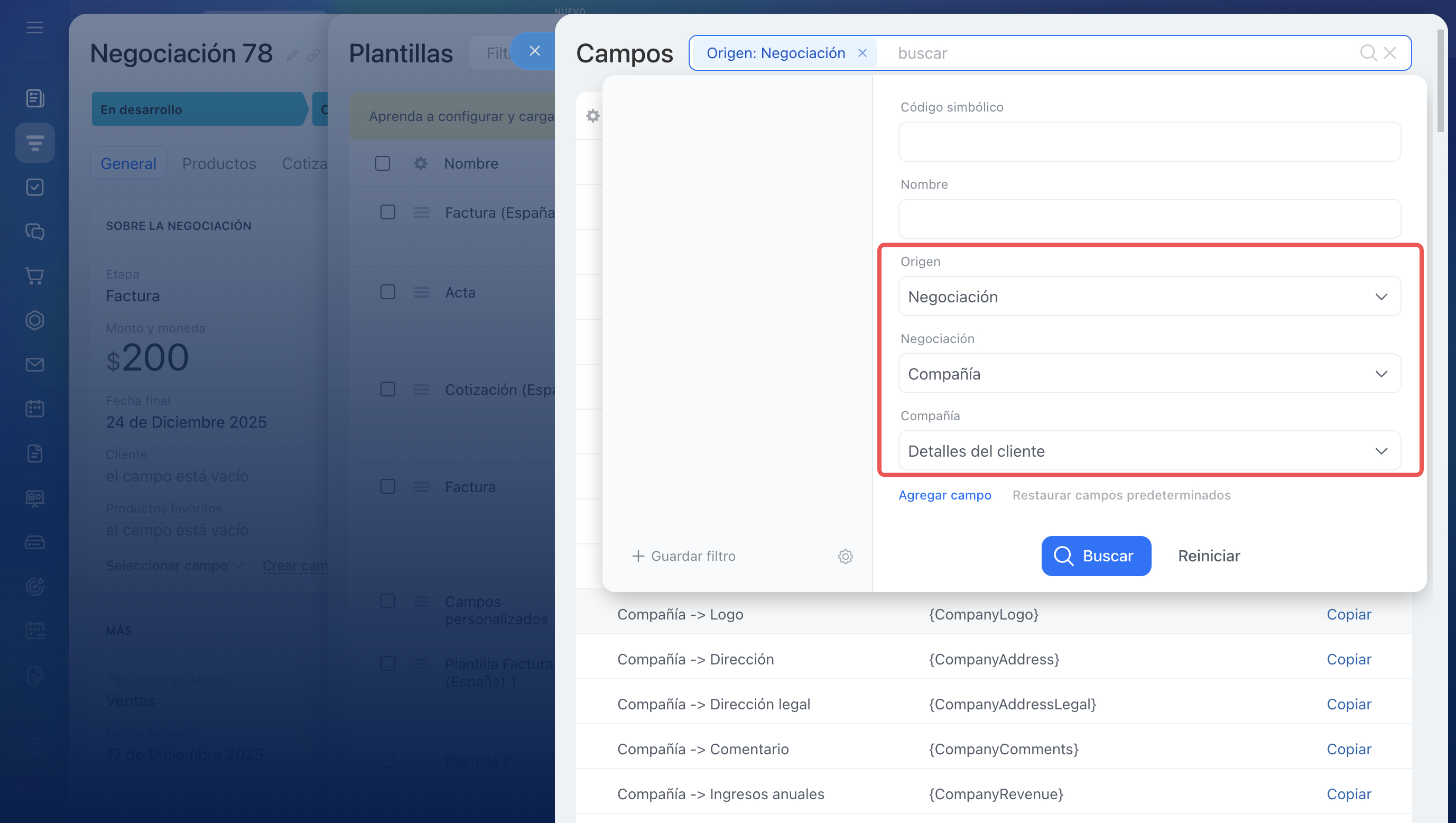Click the 24 de Diciembre 2025 date
This screenshot has width=1456, height=823.
[x=186, y=422]
